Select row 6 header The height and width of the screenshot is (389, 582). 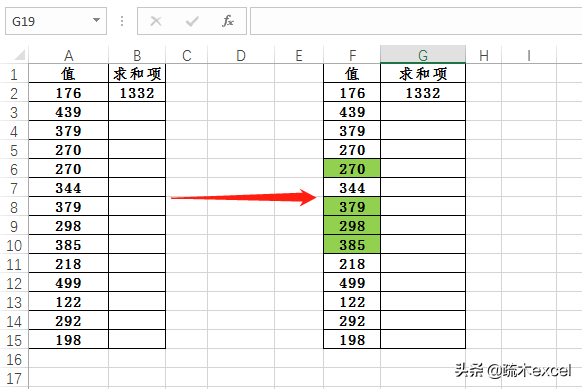coord(14,169)
